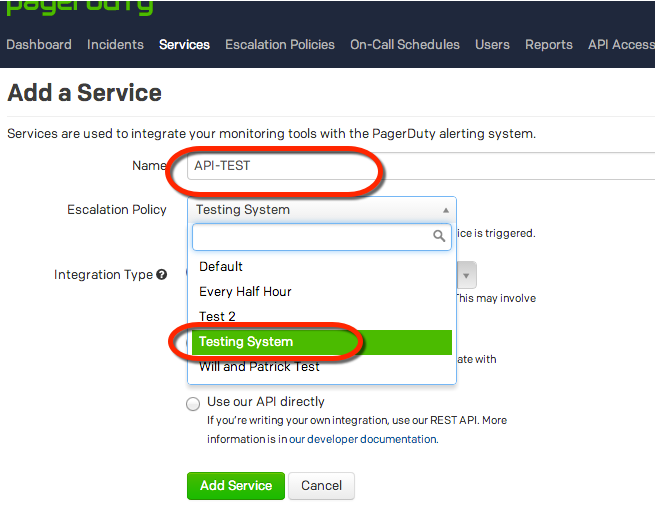Open the Escalation Policy dropdown arrow
This screenshot has width=656, height=518.
pos(445,210)
